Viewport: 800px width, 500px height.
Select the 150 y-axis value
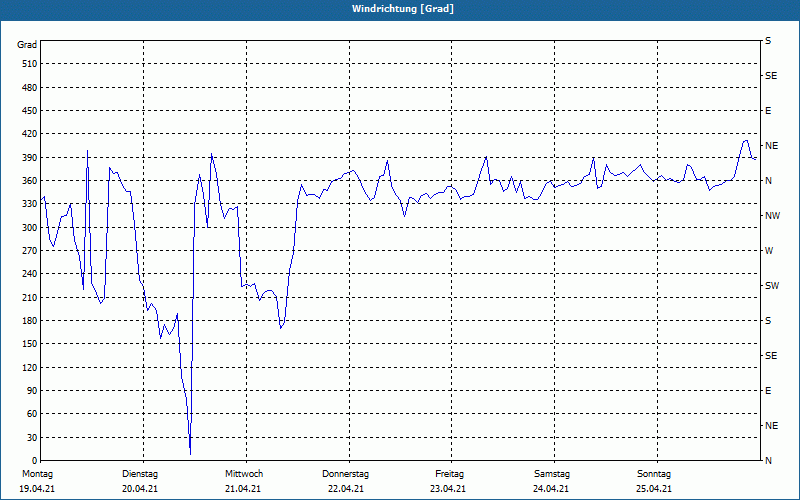30,344
